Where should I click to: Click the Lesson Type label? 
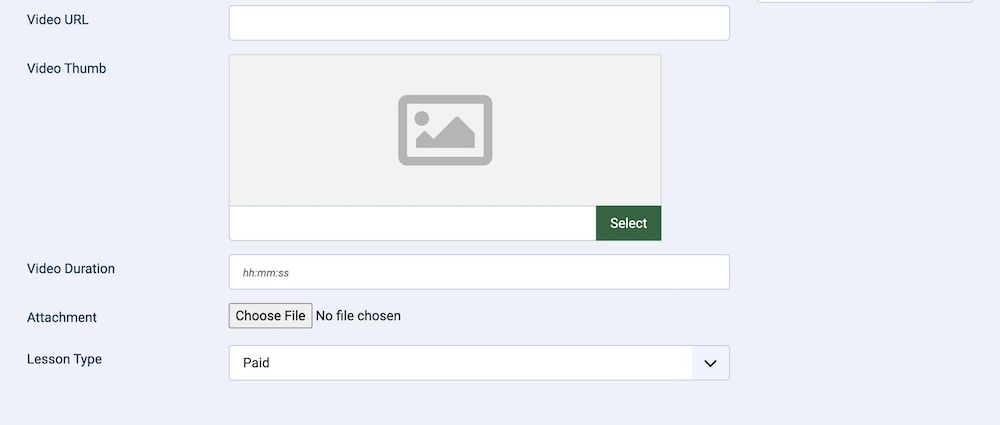click(x=65, y=359)
